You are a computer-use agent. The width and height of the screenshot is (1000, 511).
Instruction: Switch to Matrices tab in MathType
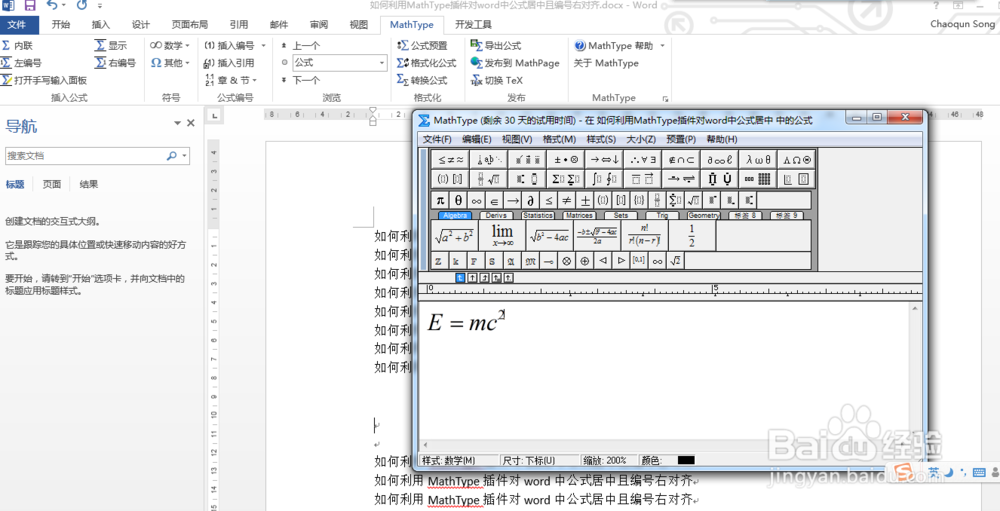579,216
